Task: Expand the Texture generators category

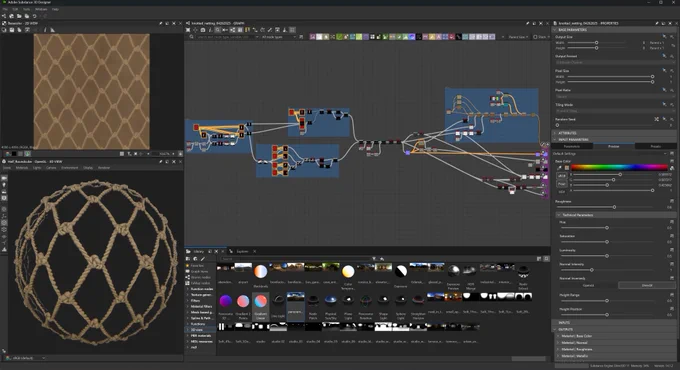Action: (x=202, y=295)
